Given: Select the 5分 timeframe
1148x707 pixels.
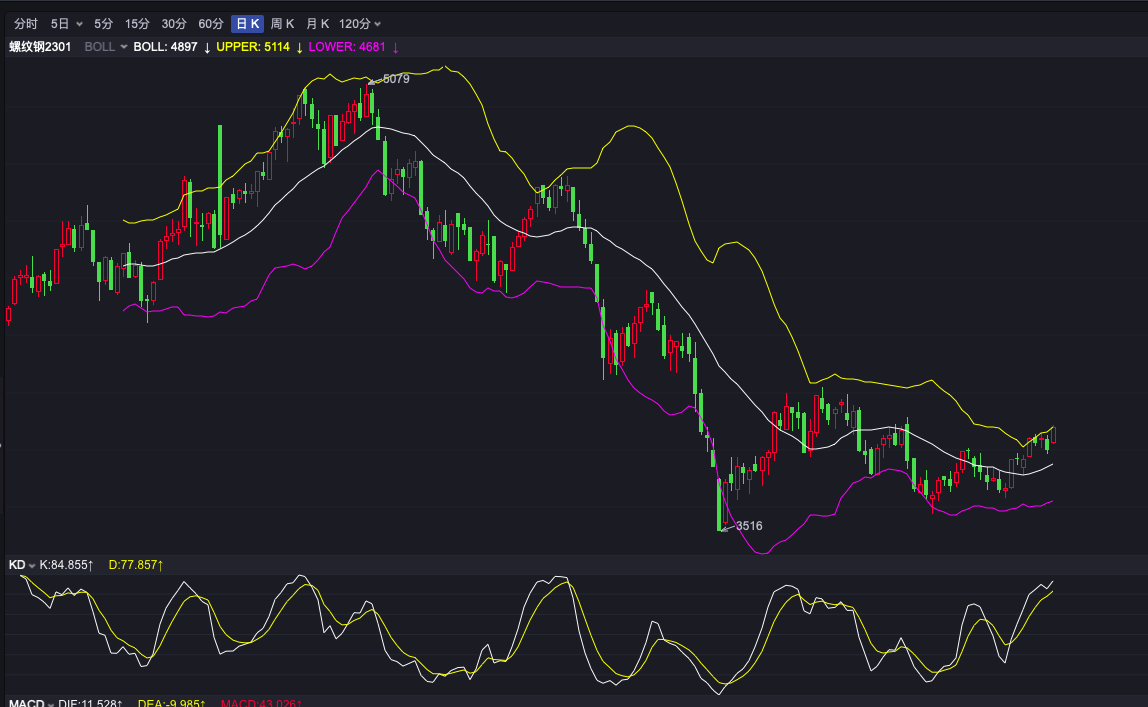Looking at the screenshot, I should 103,24.
